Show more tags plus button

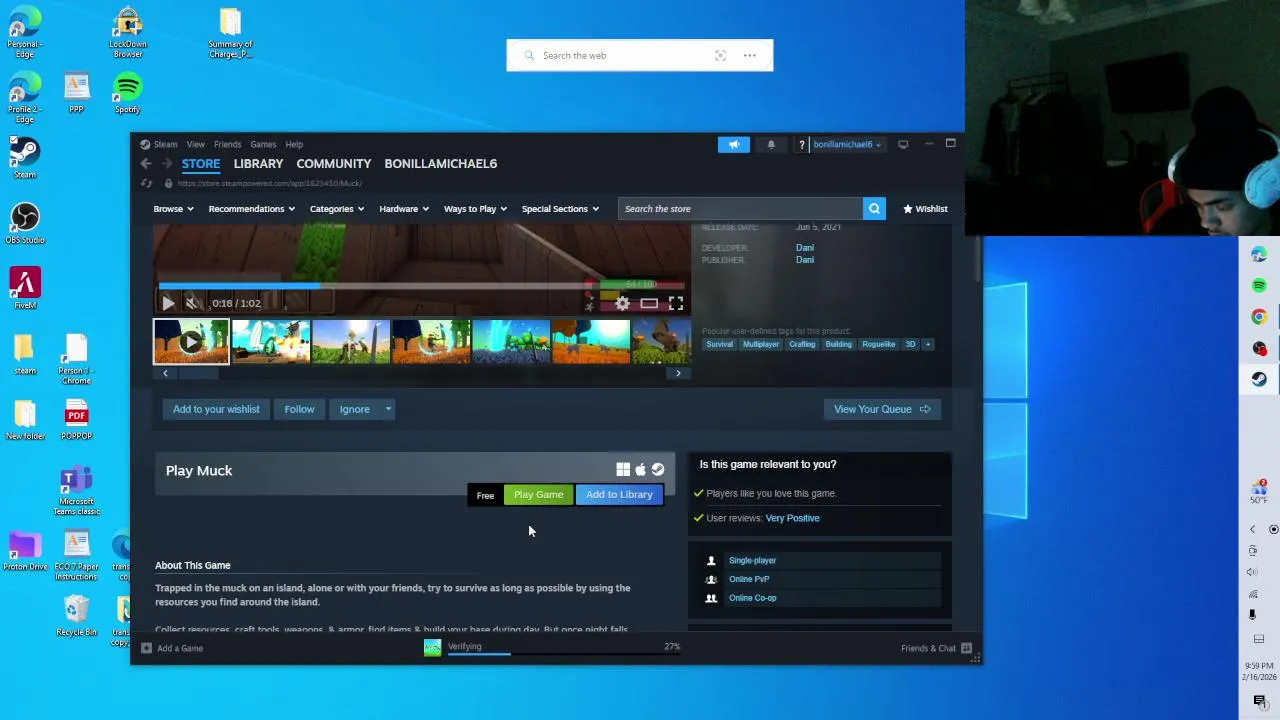coord(927,345)
